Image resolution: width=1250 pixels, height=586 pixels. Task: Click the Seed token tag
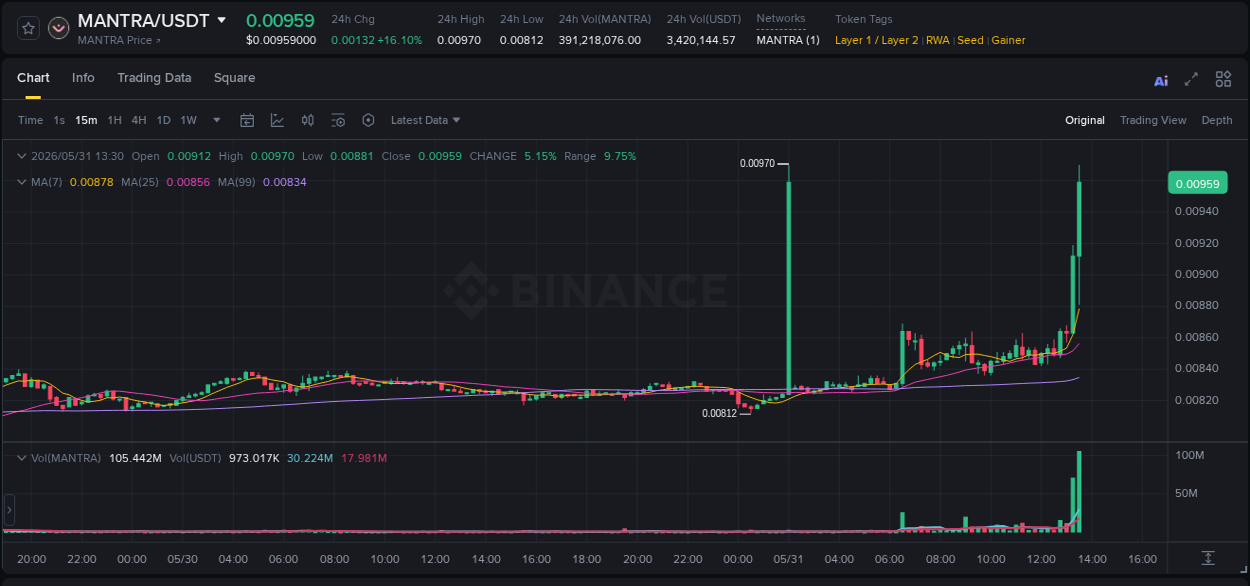970,40
